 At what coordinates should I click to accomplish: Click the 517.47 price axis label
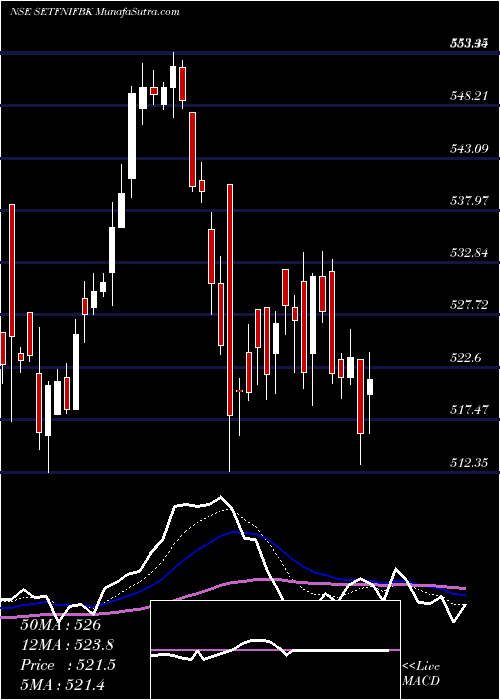coord(468,409)
